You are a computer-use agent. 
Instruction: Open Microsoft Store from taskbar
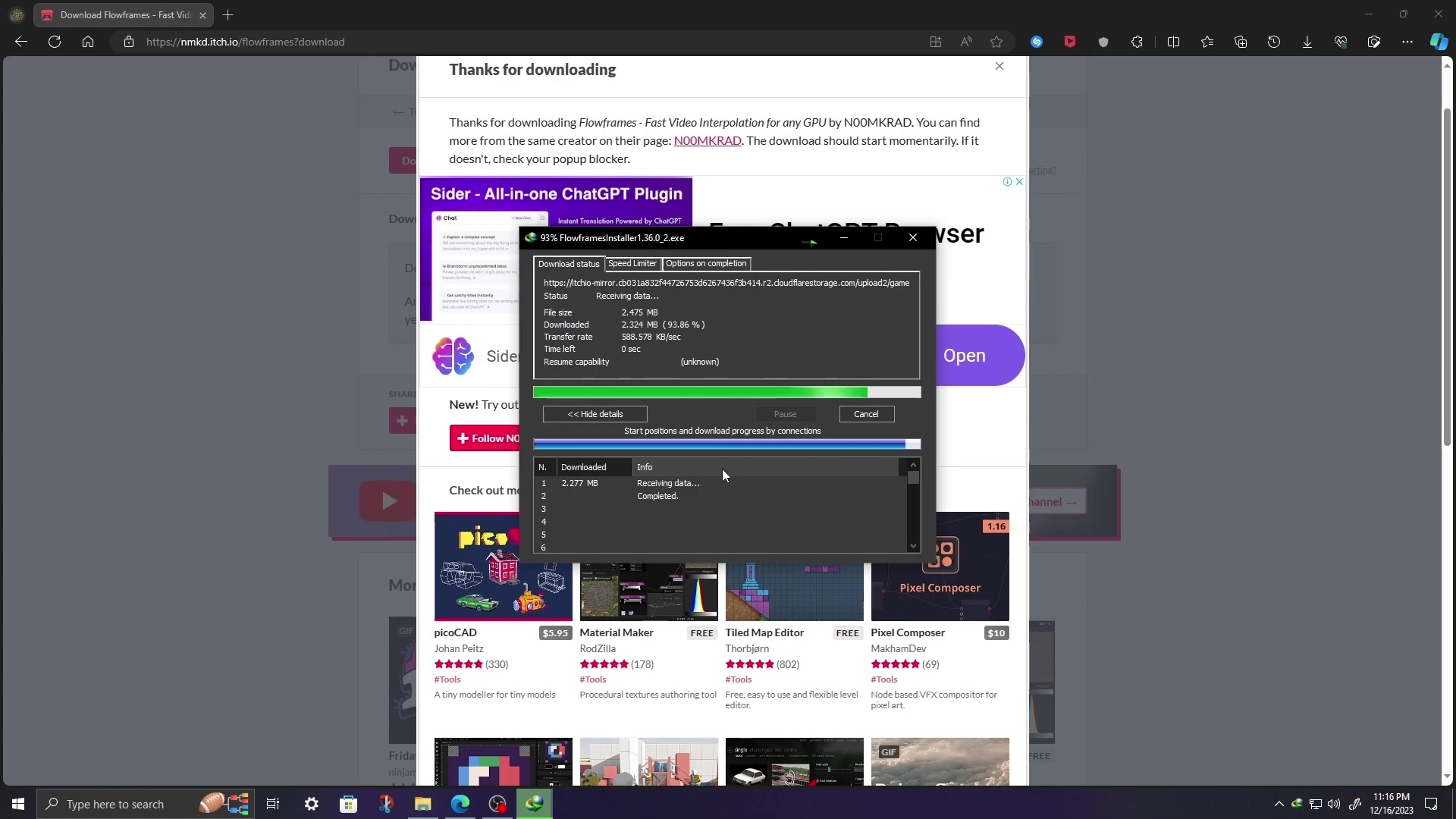348,804
